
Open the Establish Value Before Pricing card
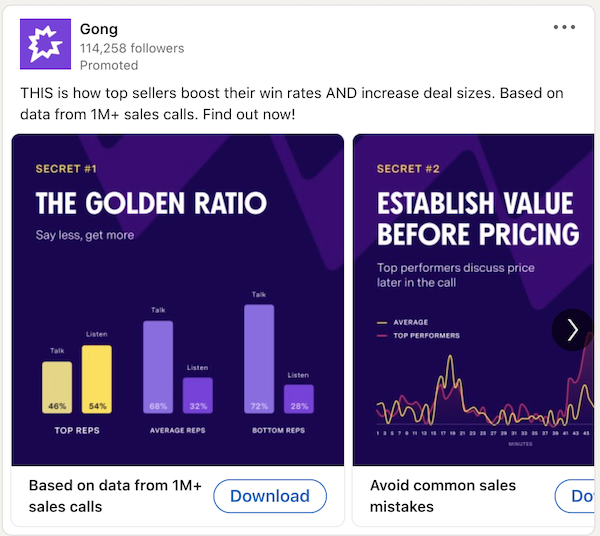tap(474, 300)
